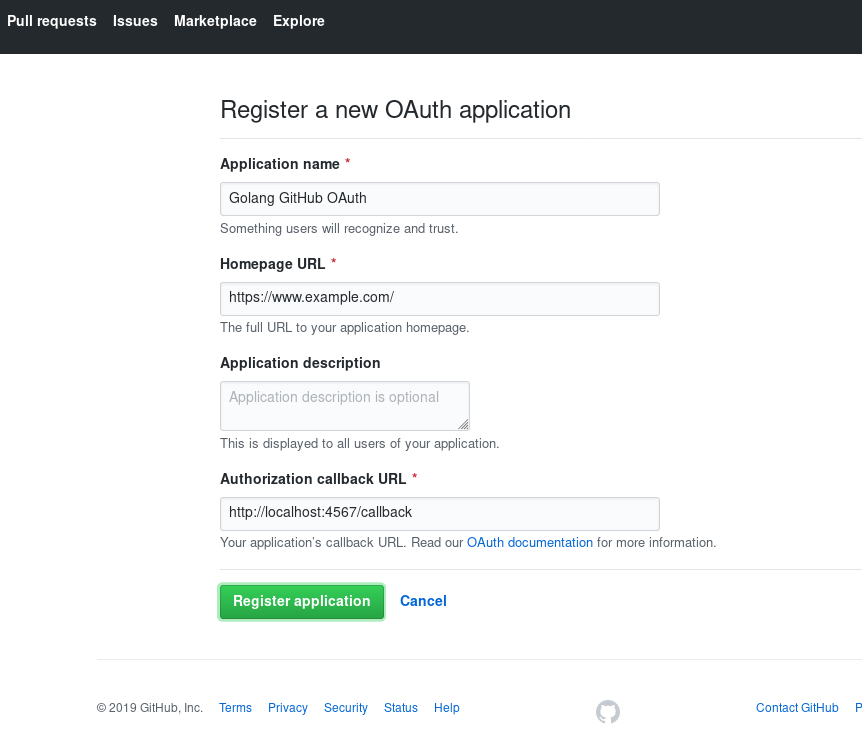The image size is (862, 738).
Task: Open the Privacy footer link
Action: point(288,708)
